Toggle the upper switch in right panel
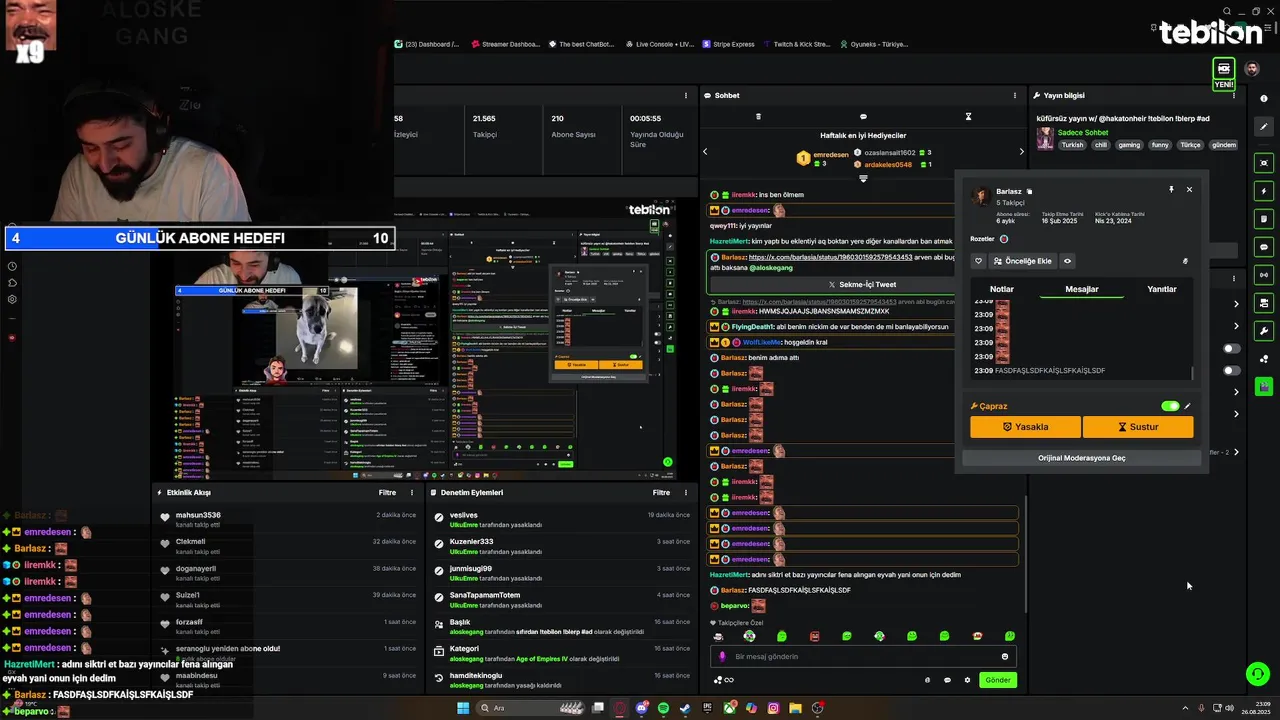Viewport: 1280px width, 720px height. tap(1232, 349)
